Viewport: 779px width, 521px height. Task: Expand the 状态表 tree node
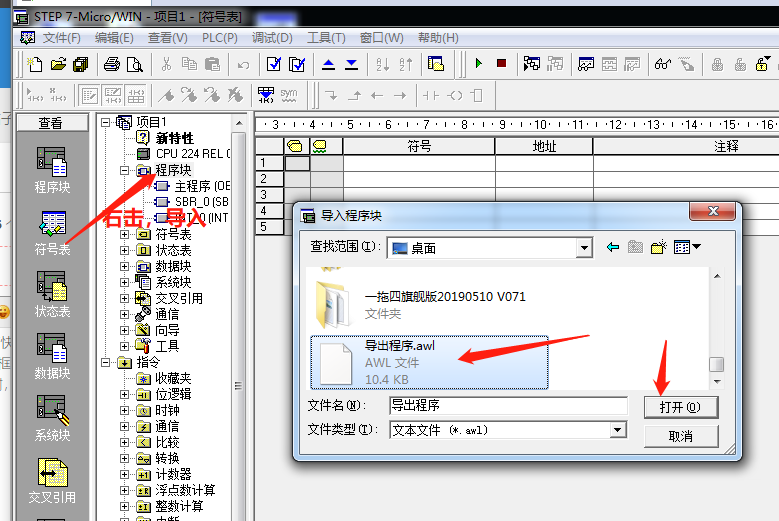124,250
